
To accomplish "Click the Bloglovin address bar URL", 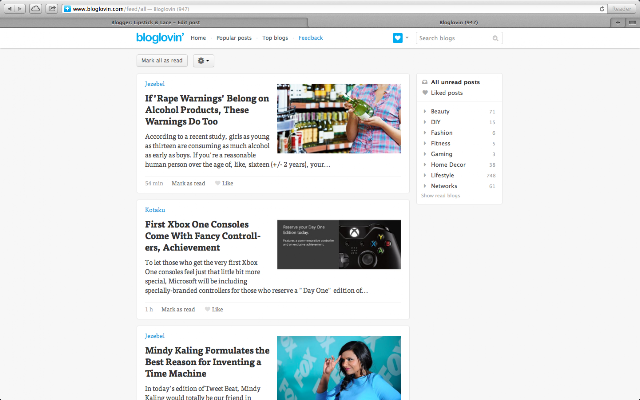I will [x=131, y=9].
